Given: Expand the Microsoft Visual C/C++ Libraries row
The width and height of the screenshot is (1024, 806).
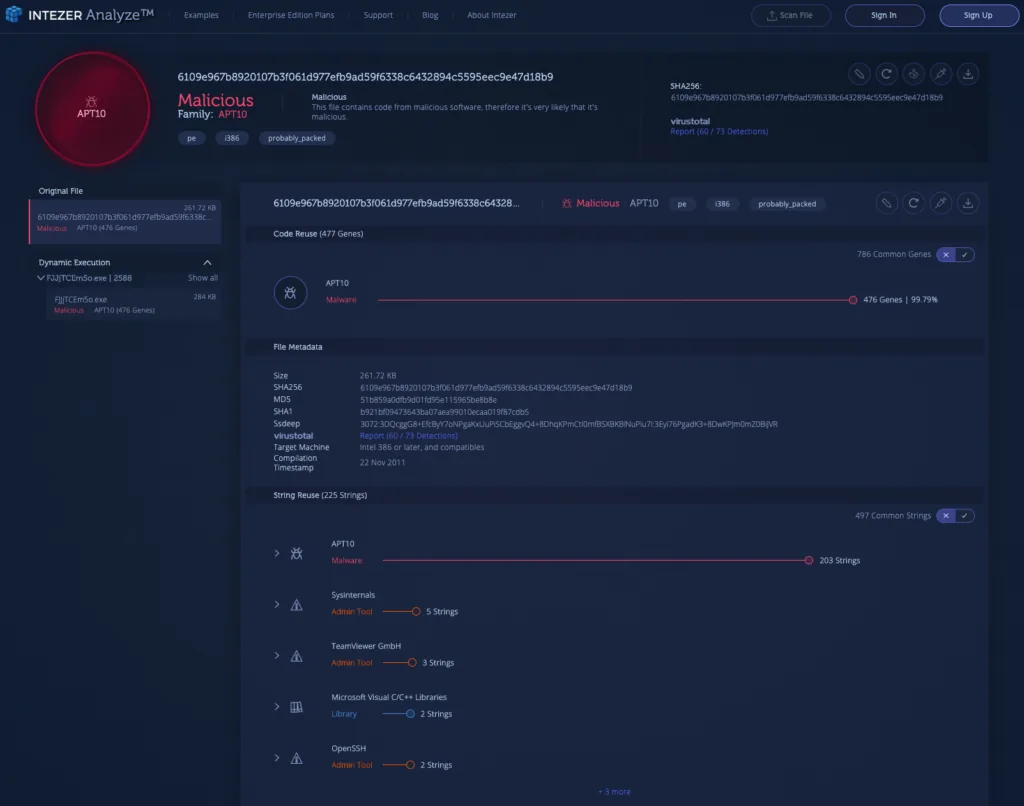Looking at the screenshot, I should (x=277, y=707).
